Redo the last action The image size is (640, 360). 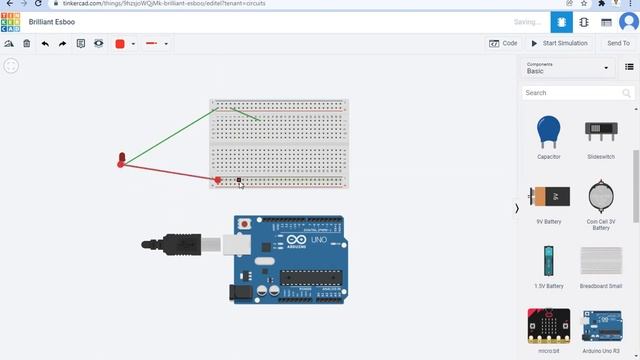pyautogui.click(x=62, y=44)
